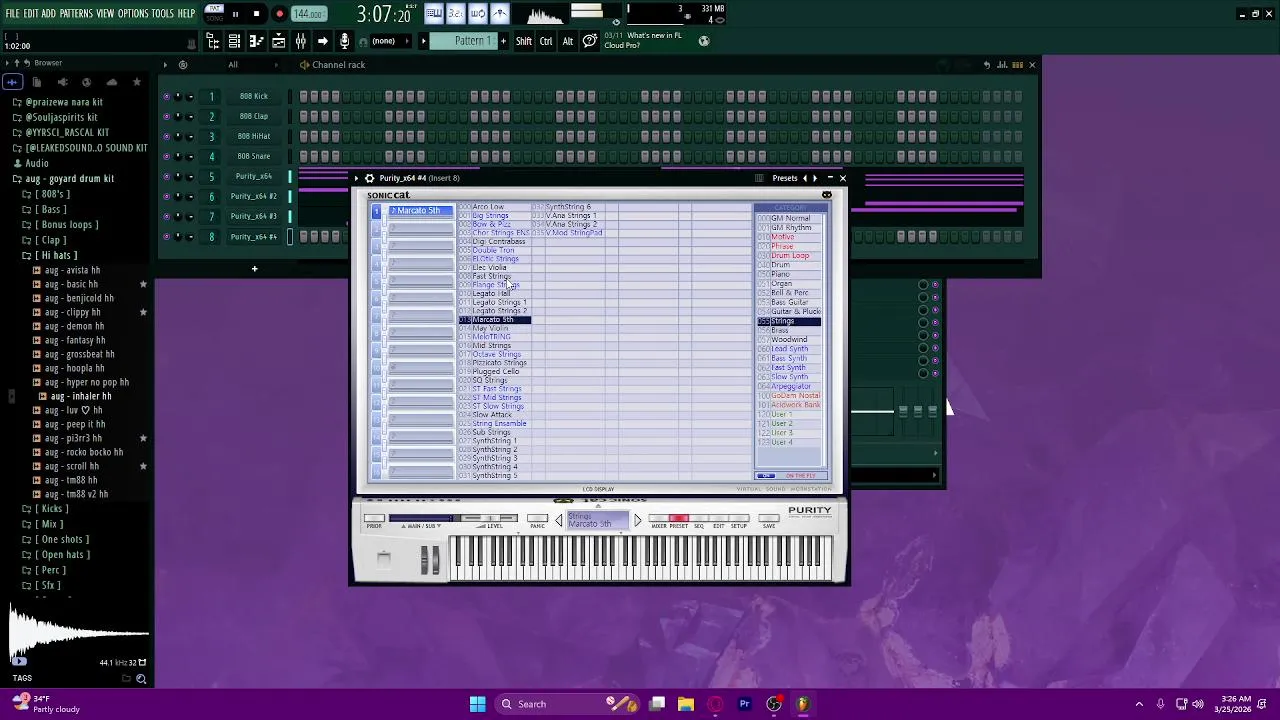The width and height of the screenshot is (1280, 720).
Task: Select the 808 Kick channel button
Action: tap(253, 96)
